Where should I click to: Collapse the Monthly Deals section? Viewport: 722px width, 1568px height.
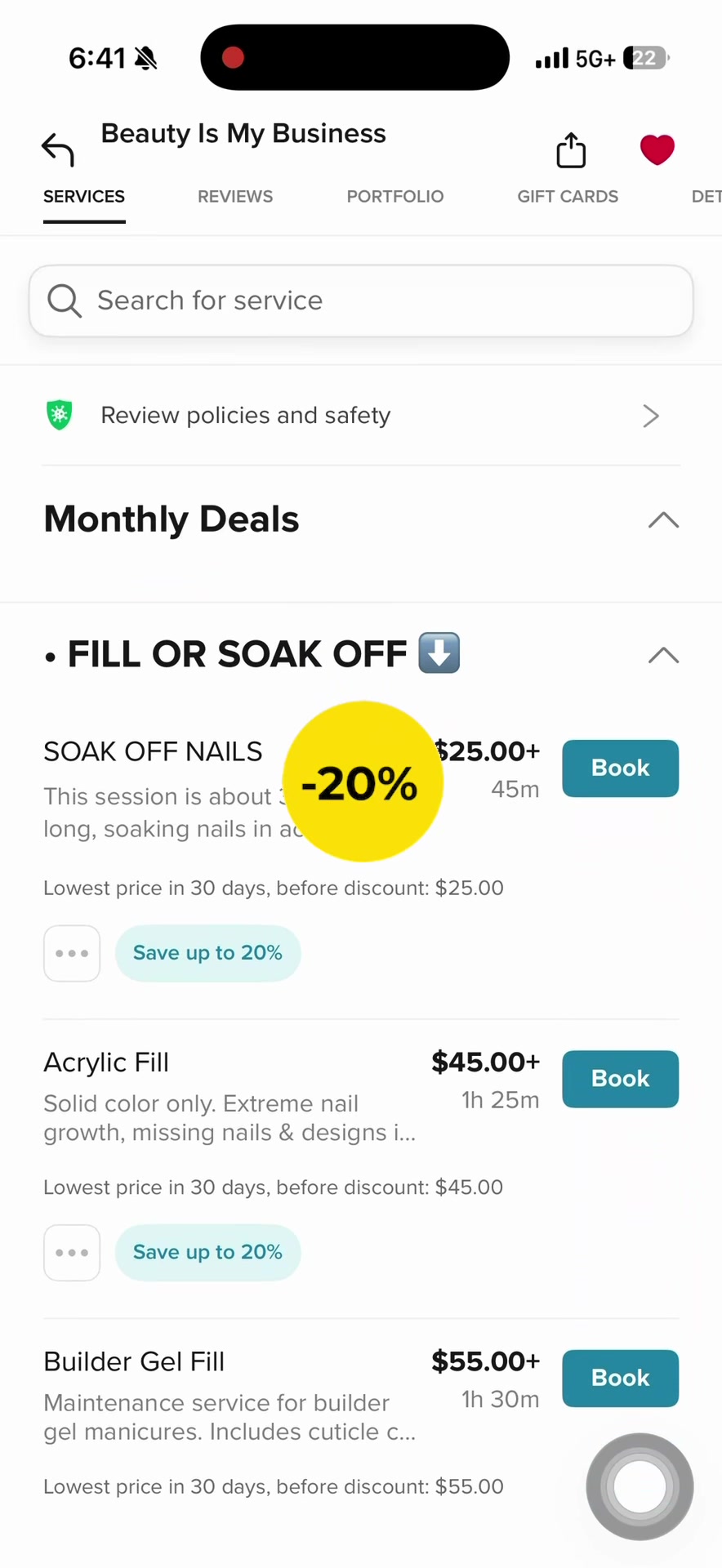click(663, 519)
